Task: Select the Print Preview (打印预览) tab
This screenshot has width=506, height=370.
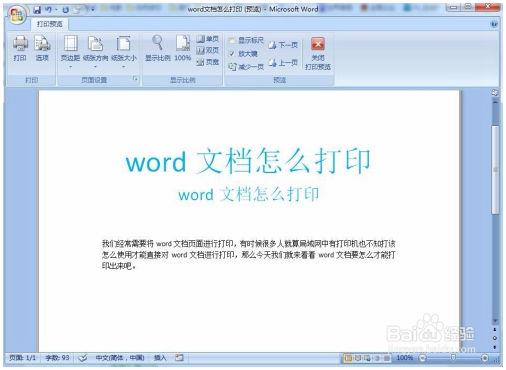Action: pyautogui.click(x=50, y=24)
